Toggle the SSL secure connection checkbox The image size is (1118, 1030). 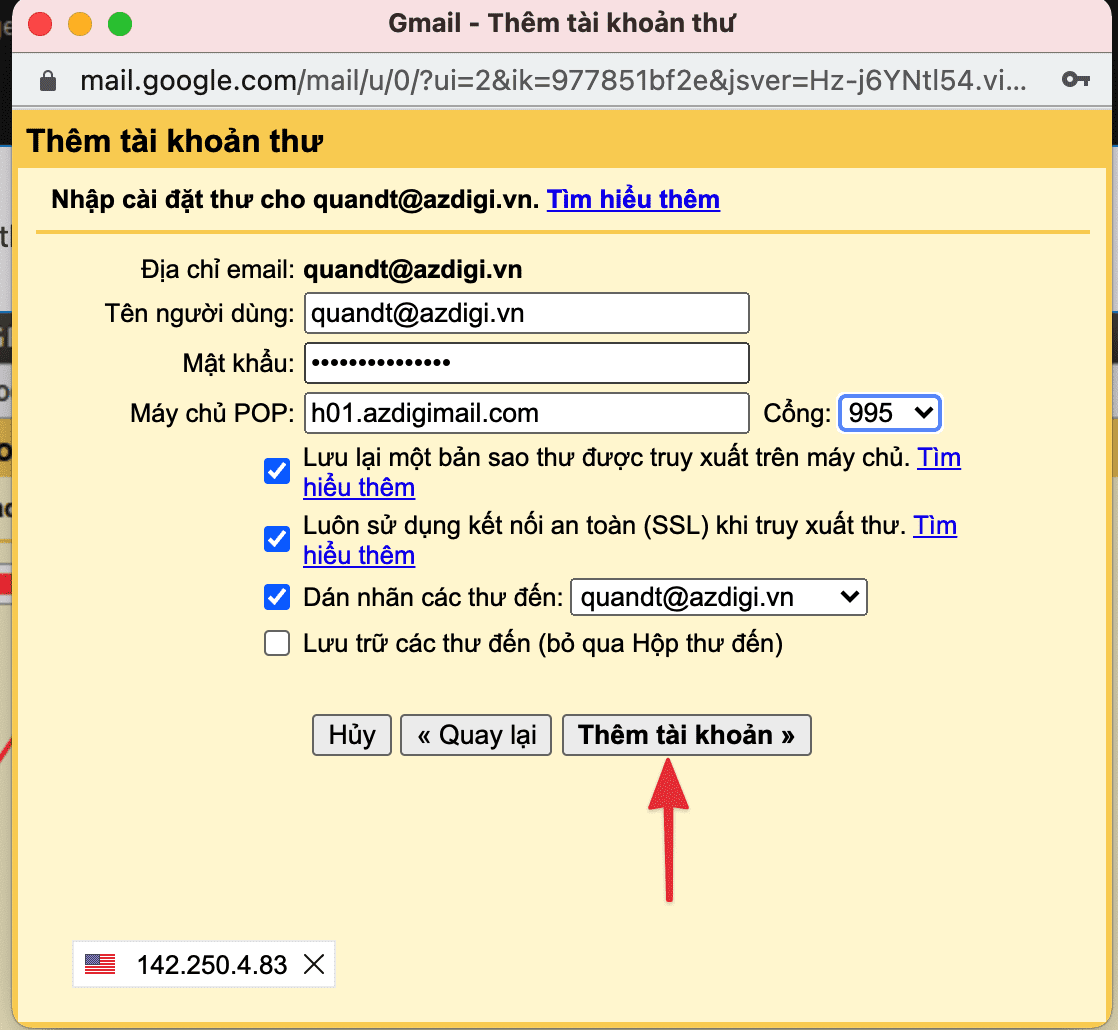tap(277, 539)
